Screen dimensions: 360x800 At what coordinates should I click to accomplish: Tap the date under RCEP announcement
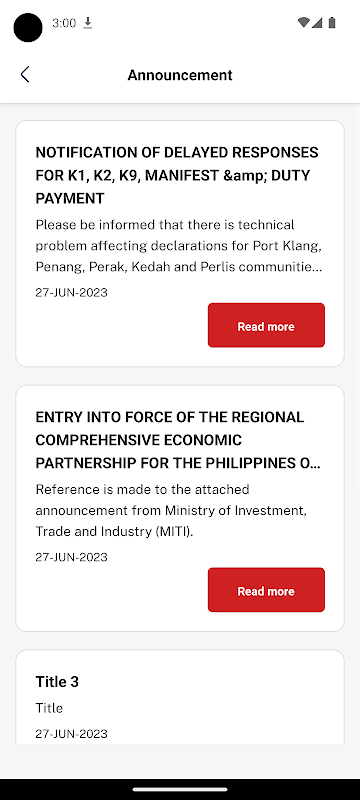(x=71, y=557)
